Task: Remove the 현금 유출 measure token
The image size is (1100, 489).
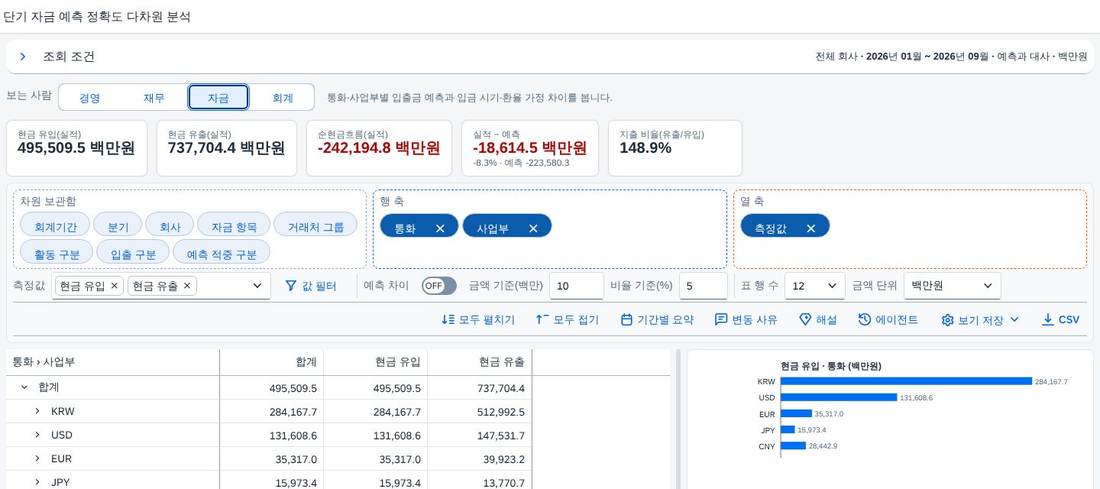Action: pyautogui.click(x=187, y=286)
